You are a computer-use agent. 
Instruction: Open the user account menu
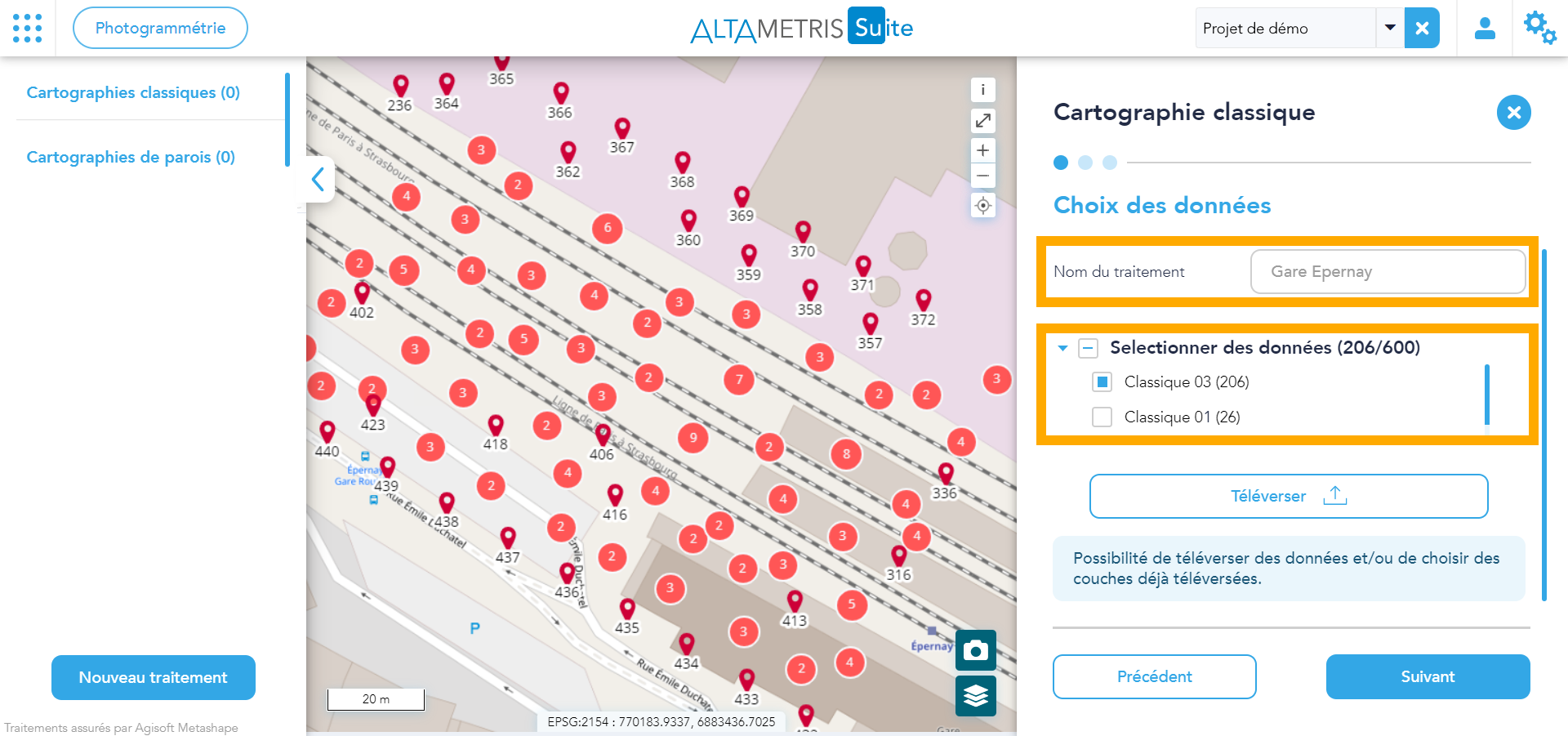1484,29
